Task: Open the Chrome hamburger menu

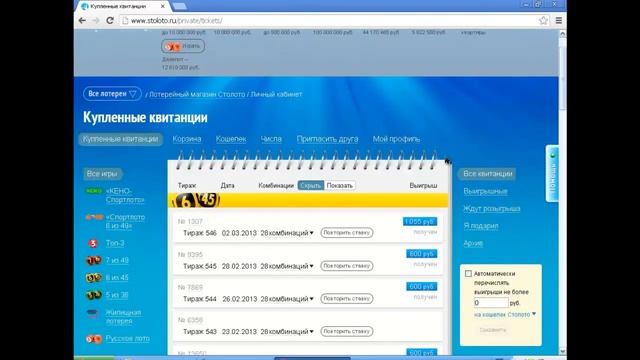Action: pyautogui.click(x=559, y=20)
